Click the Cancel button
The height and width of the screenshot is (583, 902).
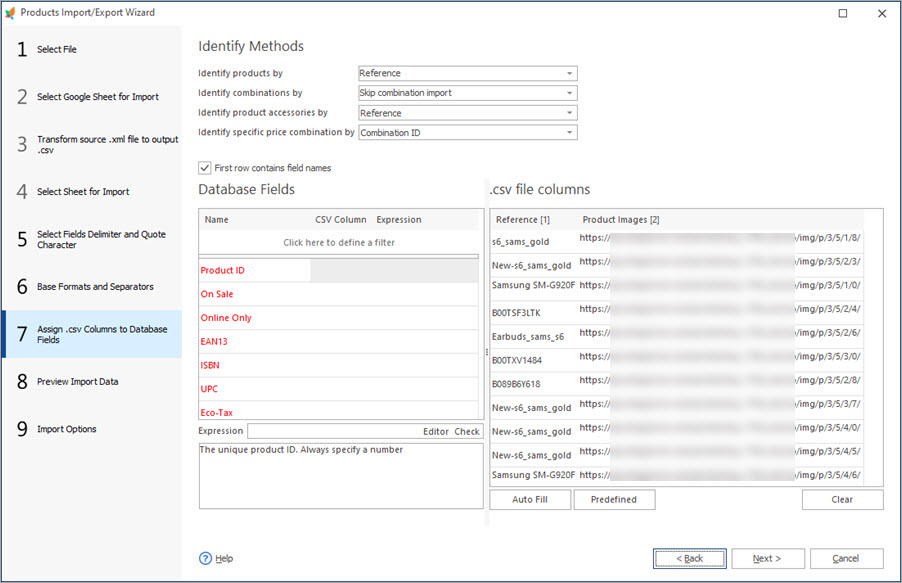(x=846, y=558)
